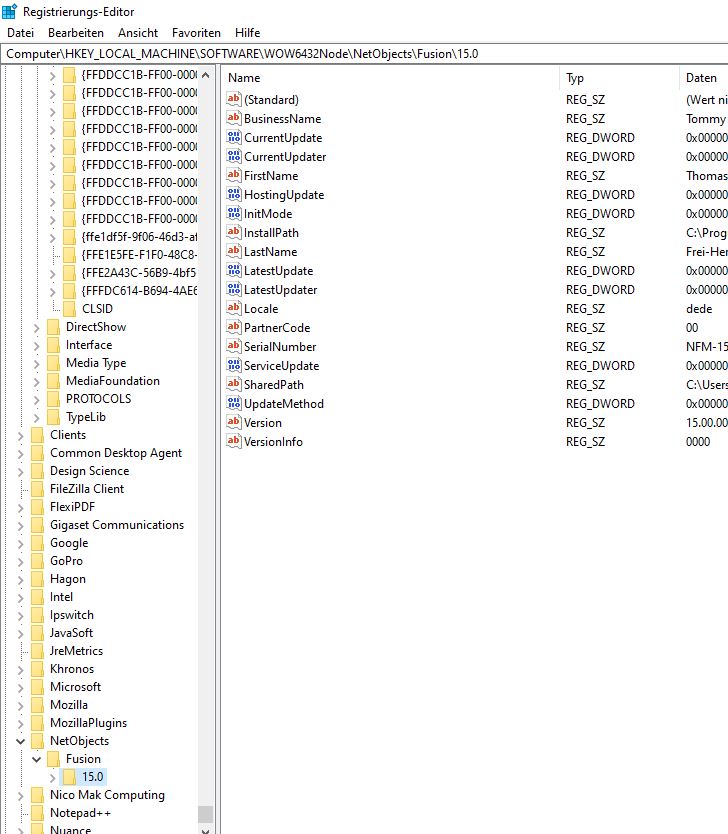Click the InstallPath string value icon
The height and width of the screenshot is (834, 728).
(234, 233)
